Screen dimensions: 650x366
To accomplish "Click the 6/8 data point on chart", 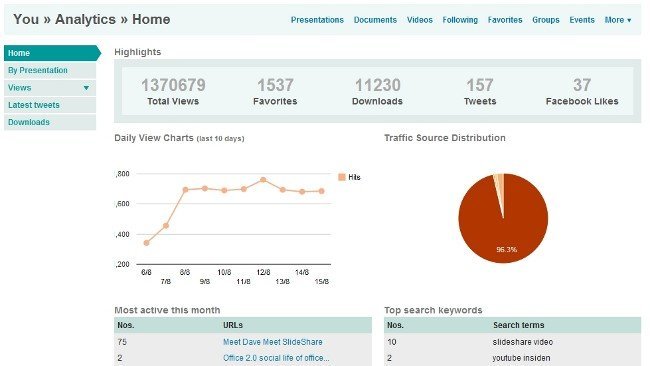I will 146,243.
